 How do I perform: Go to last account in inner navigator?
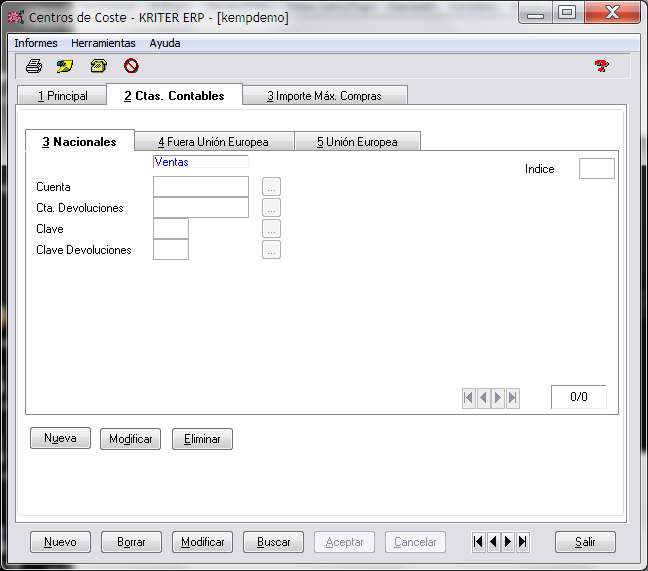pyautogui.click(x=512, y=398)
